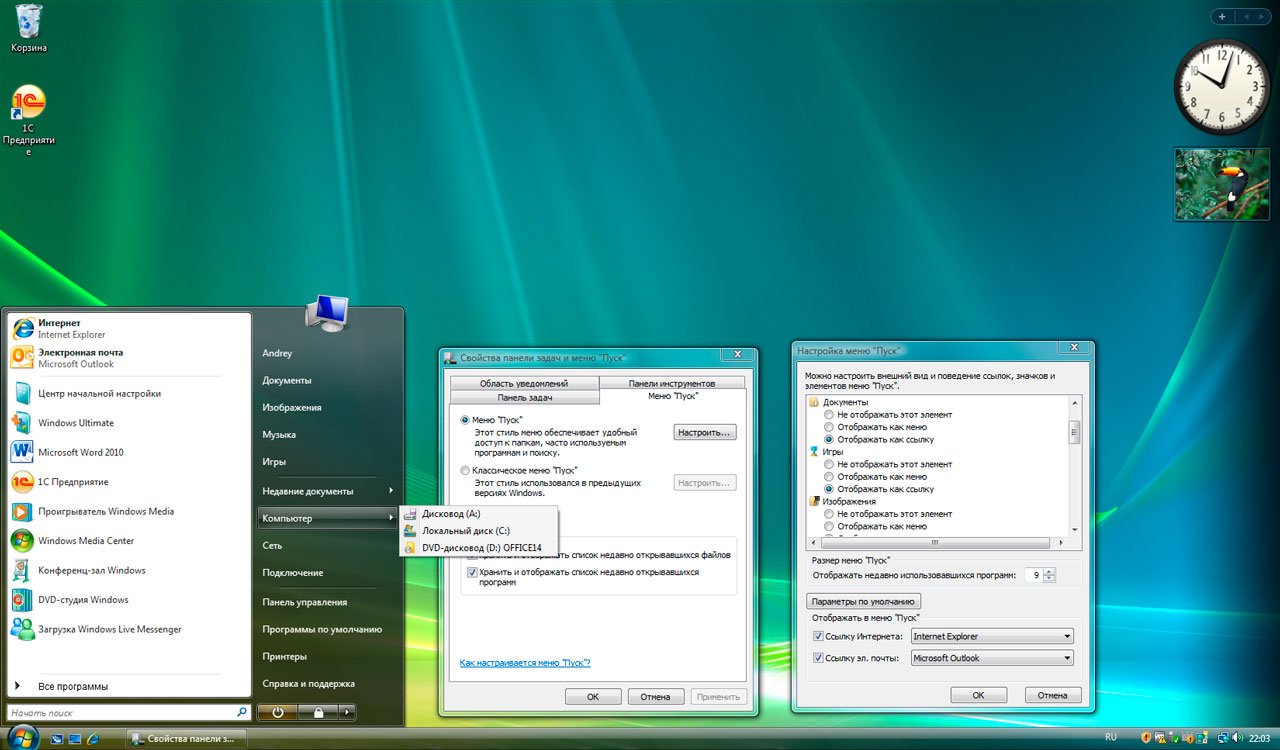The width and height of the screenshot is (1280, 750).
Task: Open the Microsoft Outlook e-mail dropdown
Action: (991, 658)
